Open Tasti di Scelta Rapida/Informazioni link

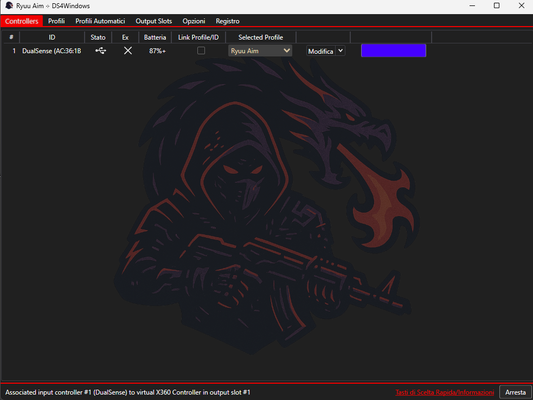pos(445,393)
